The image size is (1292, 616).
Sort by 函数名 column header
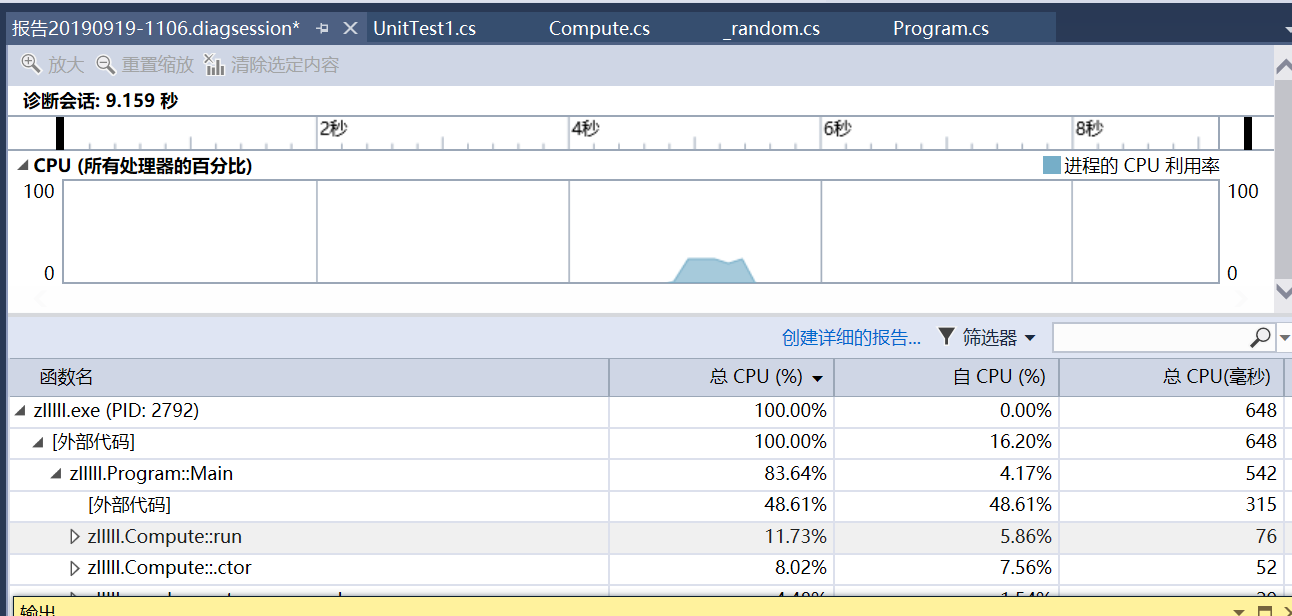pyautogui.click(x=309, y=377)
